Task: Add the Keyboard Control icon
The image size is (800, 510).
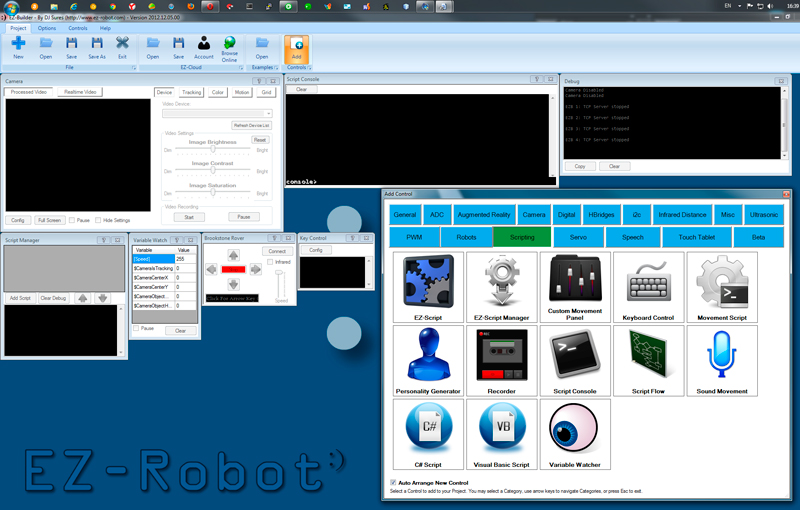Action: (648, 287)
